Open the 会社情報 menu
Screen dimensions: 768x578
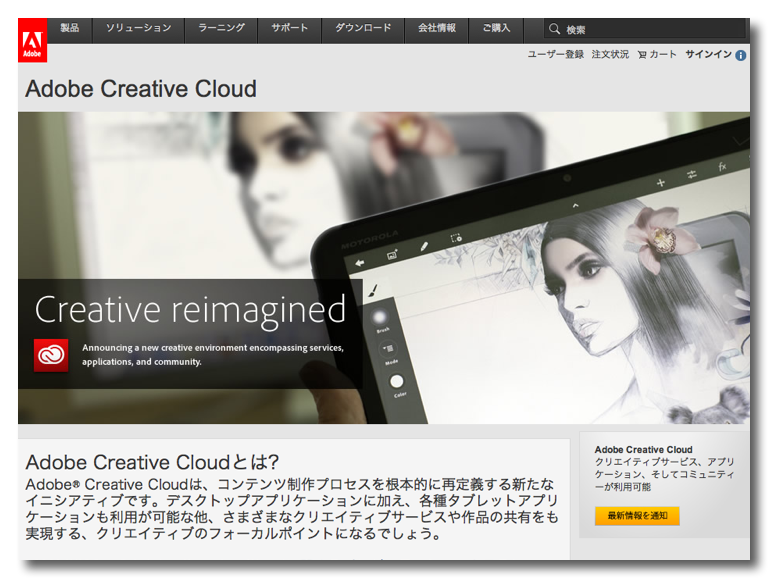(x=436, y=28)
